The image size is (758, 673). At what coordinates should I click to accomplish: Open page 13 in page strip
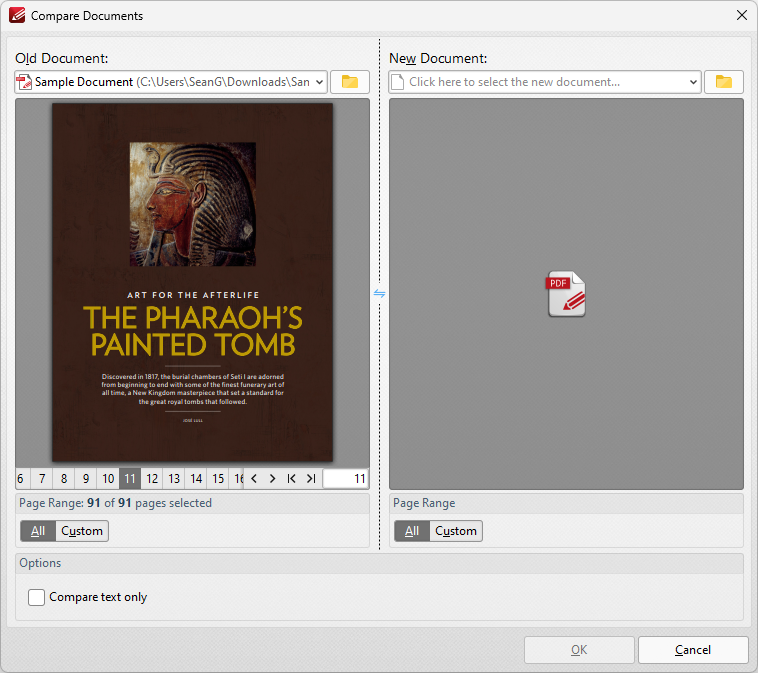tap(174, 479)
